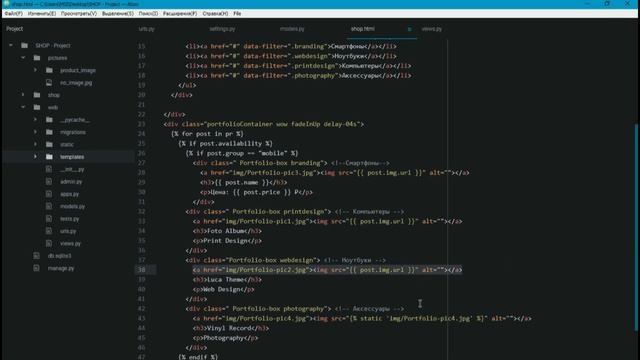
Task: Click the migrations folder icon
Action: tap(49, 132)
